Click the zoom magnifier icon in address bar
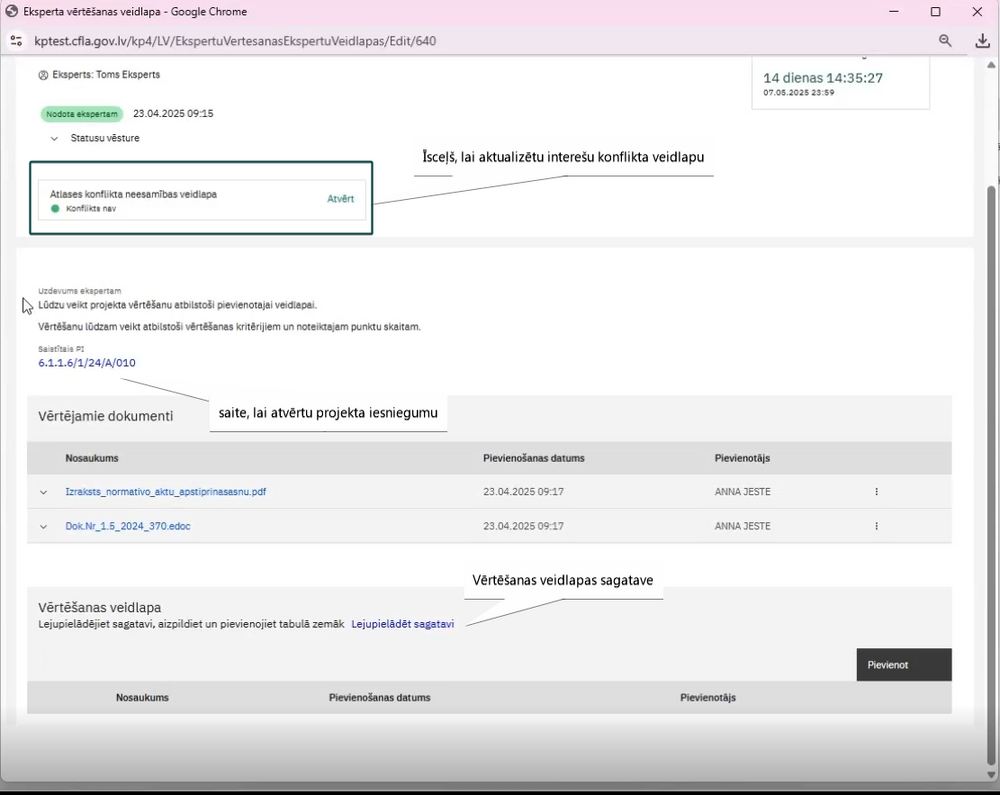The image size is (1000, 795). click(945, 41)
